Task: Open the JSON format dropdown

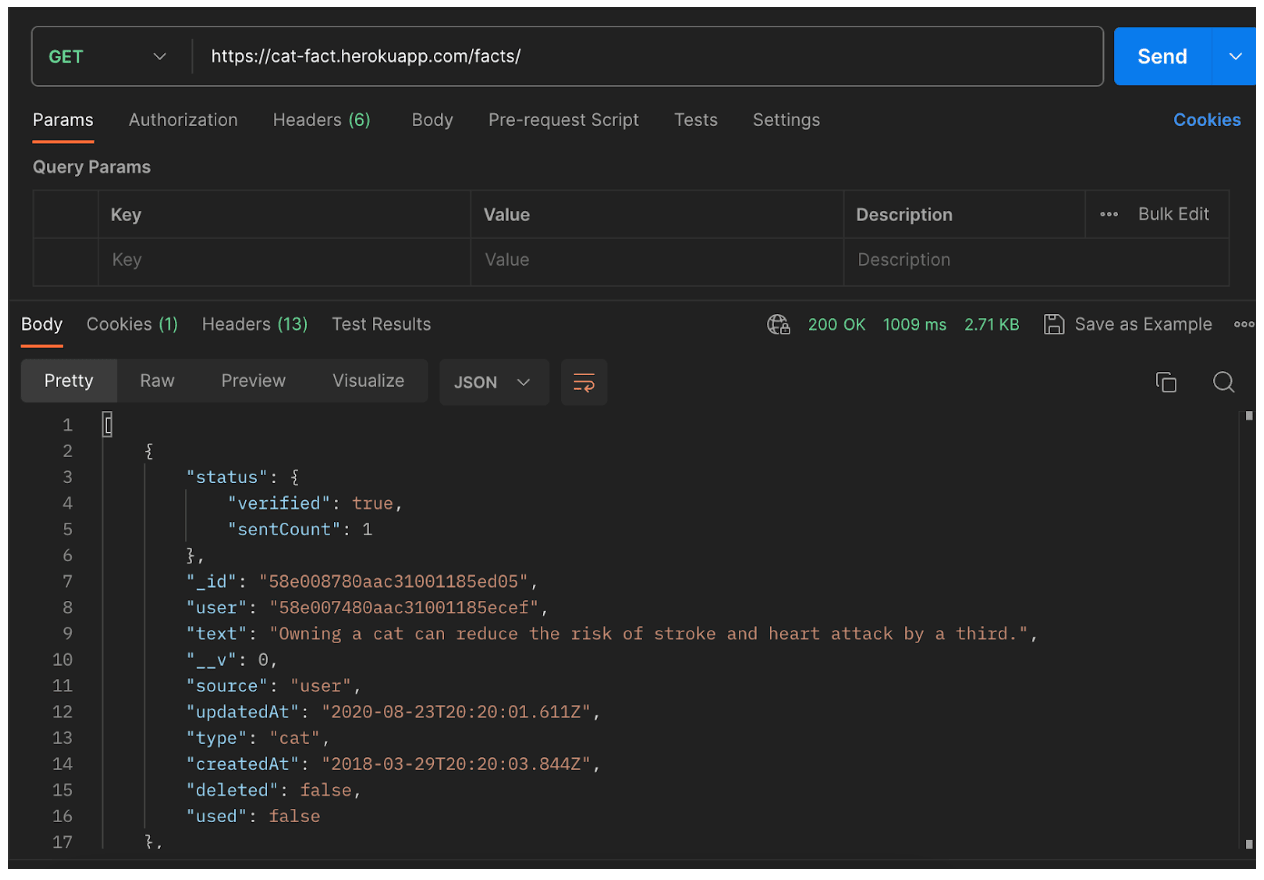Action: [494, 382]
